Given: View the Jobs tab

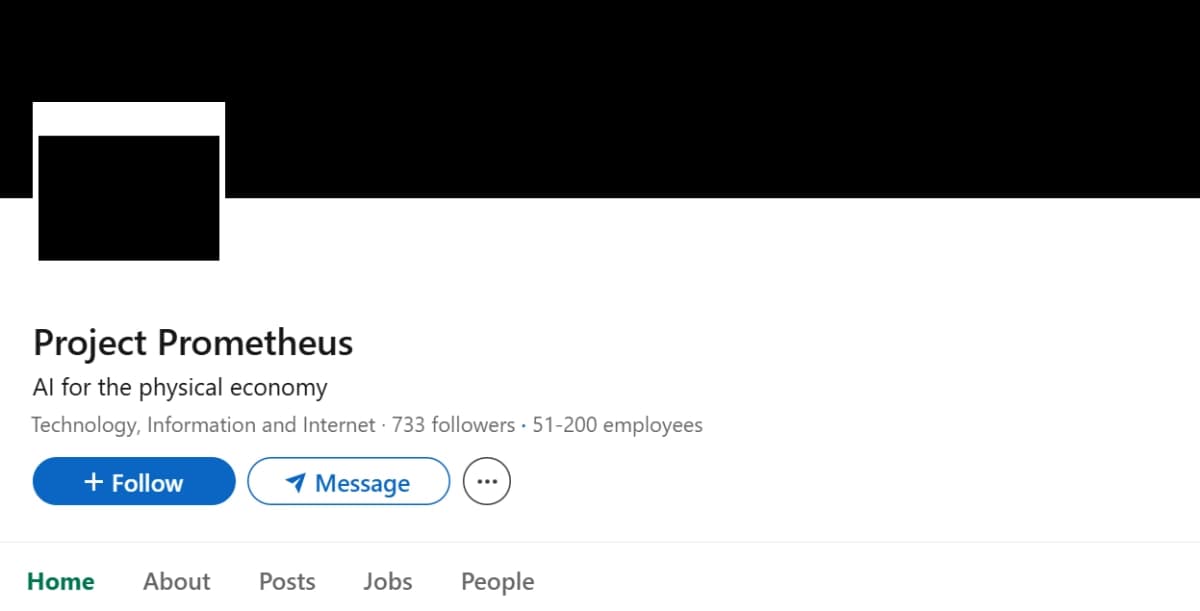Looking at the screenshot, I should [x=388, y=581].
